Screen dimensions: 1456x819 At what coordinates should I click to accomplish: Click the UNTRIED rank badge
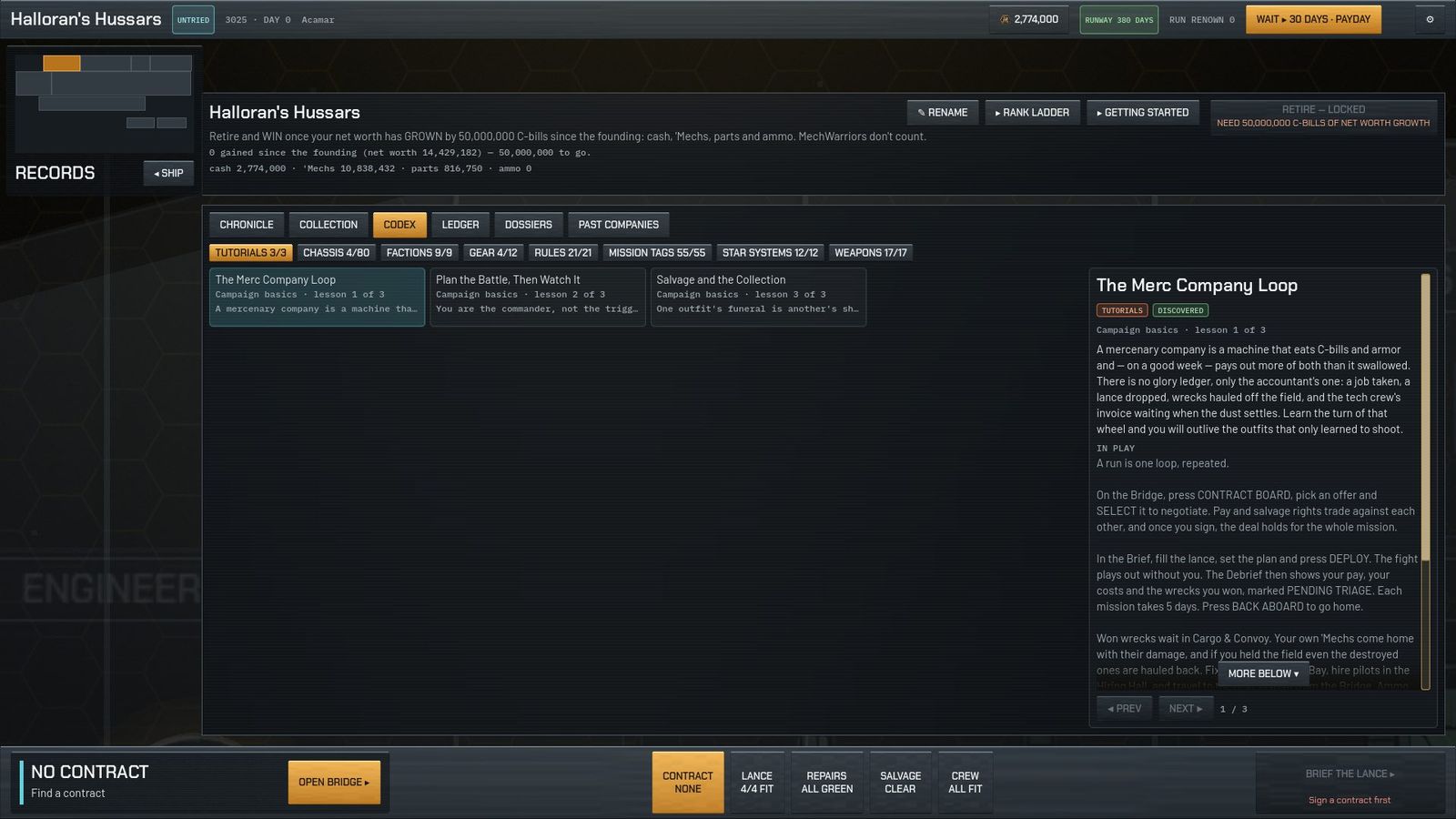[x=193, y=19]
